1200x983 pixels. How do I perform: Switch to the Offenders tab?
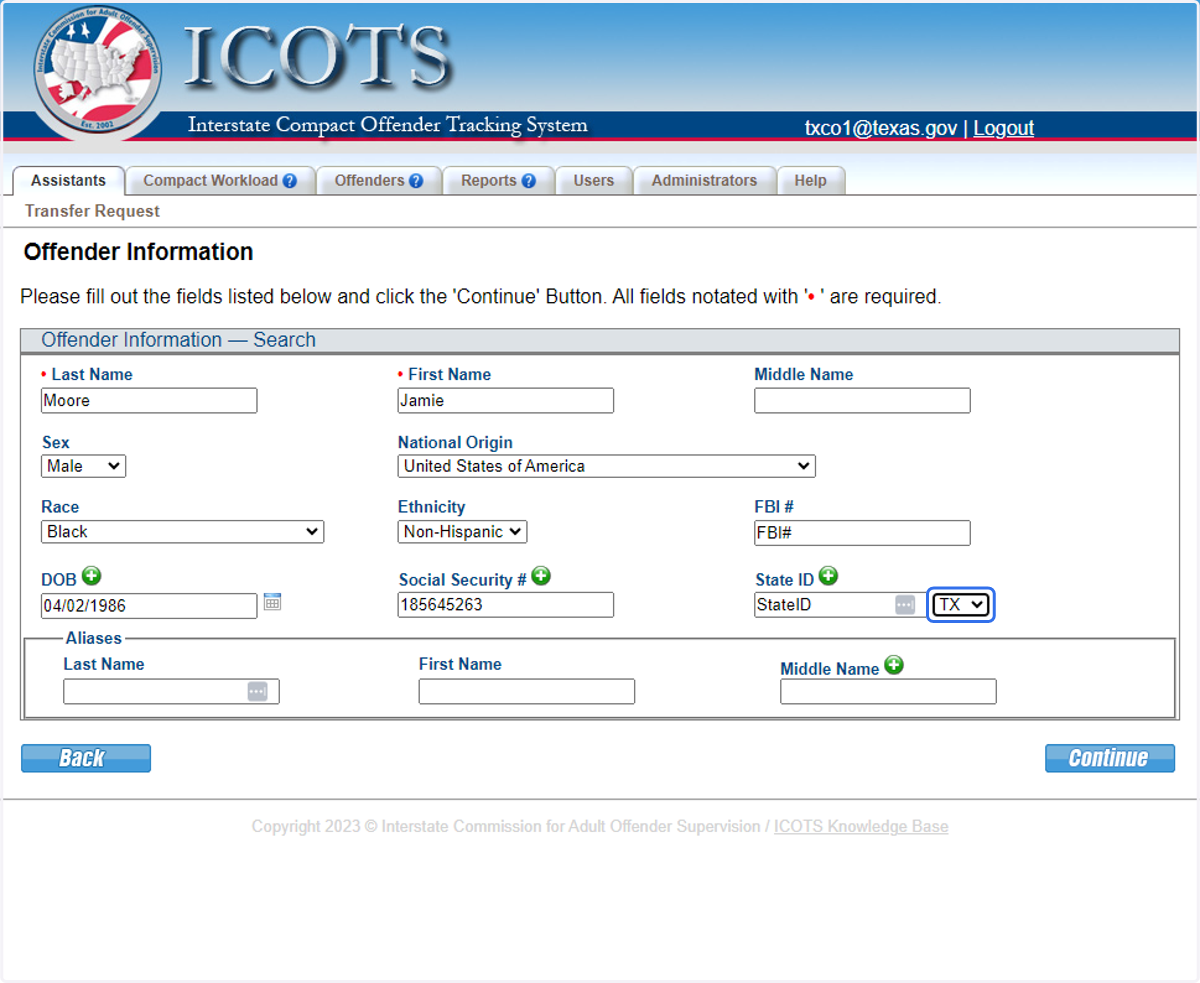(x=379, y=181)
